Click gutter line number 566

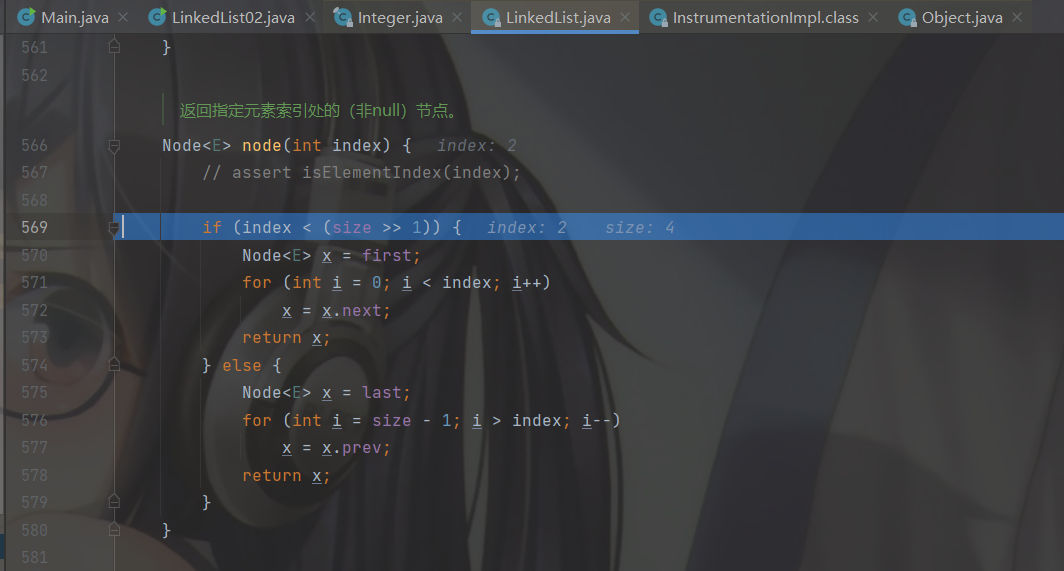point(35,145)
